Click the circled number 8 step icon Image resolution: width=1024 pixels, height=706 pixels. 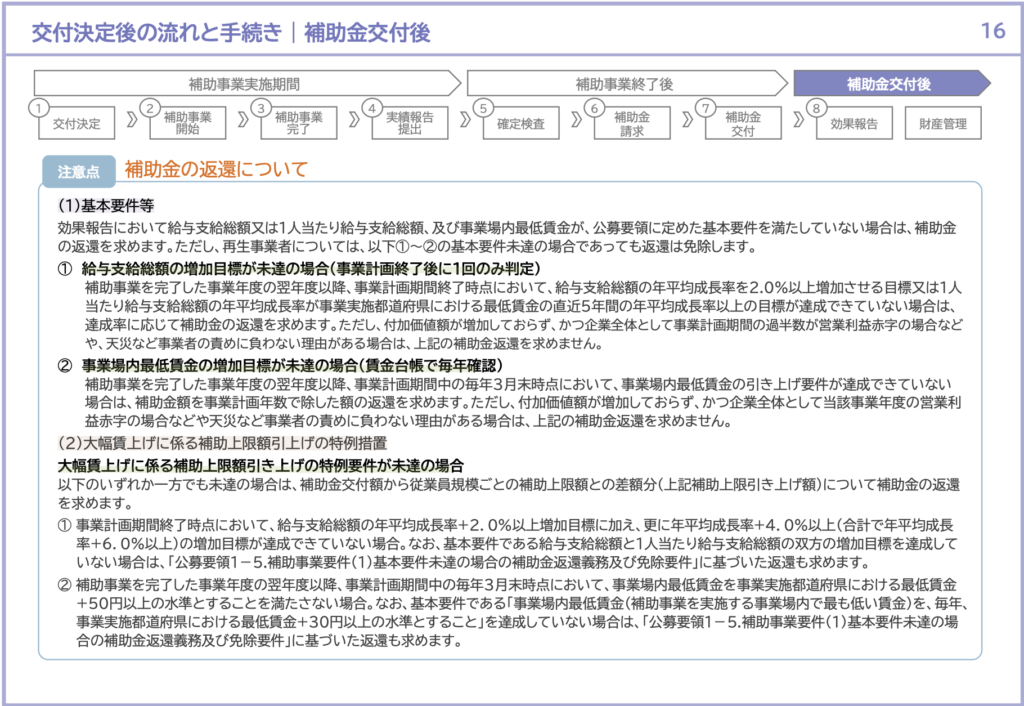click(817, 107)
